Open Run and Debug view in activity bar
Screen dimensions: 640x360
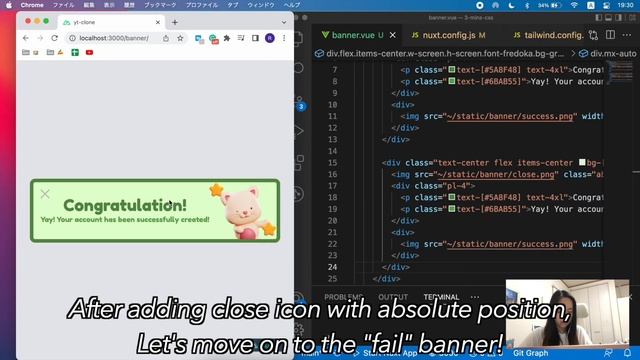point(300,131)
